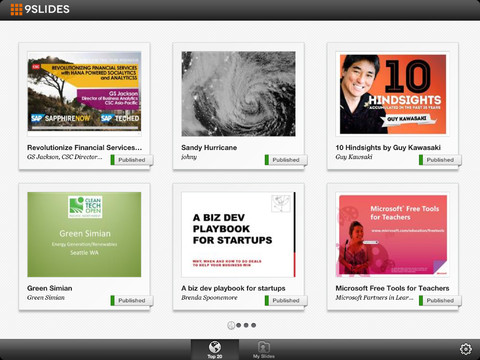Click the title 'Sandy Hurricane'

pos(209,147)
